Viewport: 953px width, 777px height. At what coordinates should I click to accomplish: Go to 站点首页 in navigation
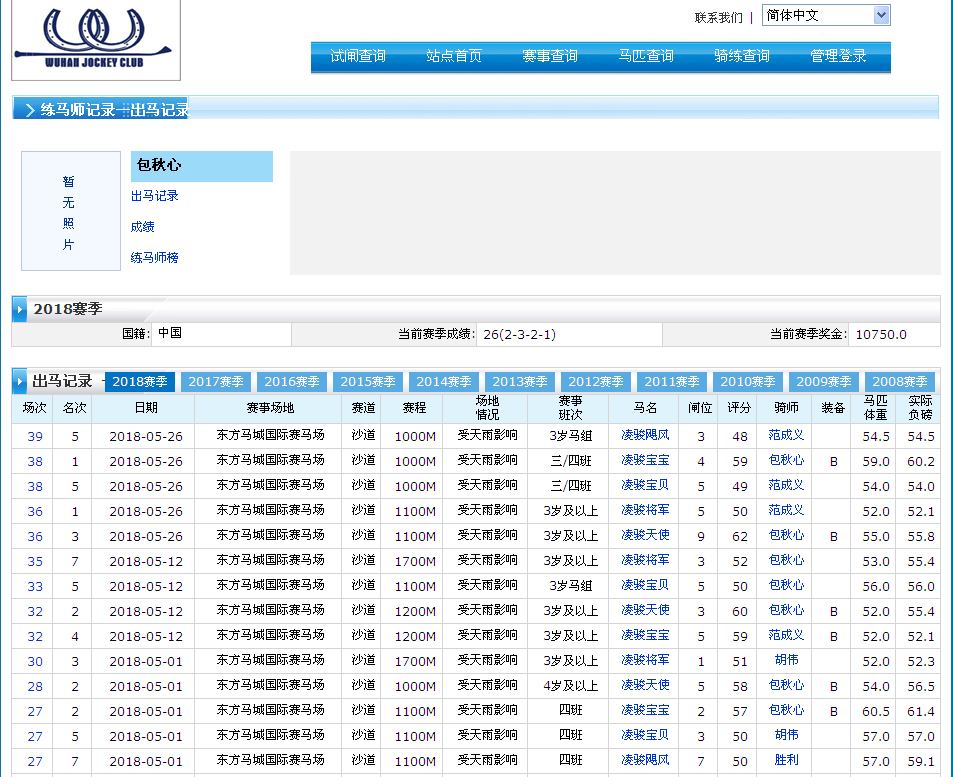coord(454,56)
